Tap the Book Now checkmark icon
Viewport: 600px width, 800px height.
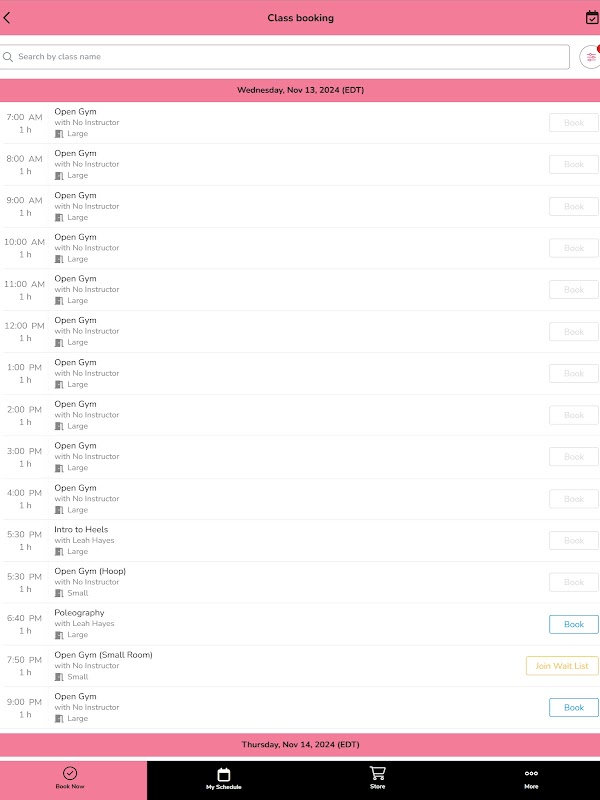[x=70, y=773]
